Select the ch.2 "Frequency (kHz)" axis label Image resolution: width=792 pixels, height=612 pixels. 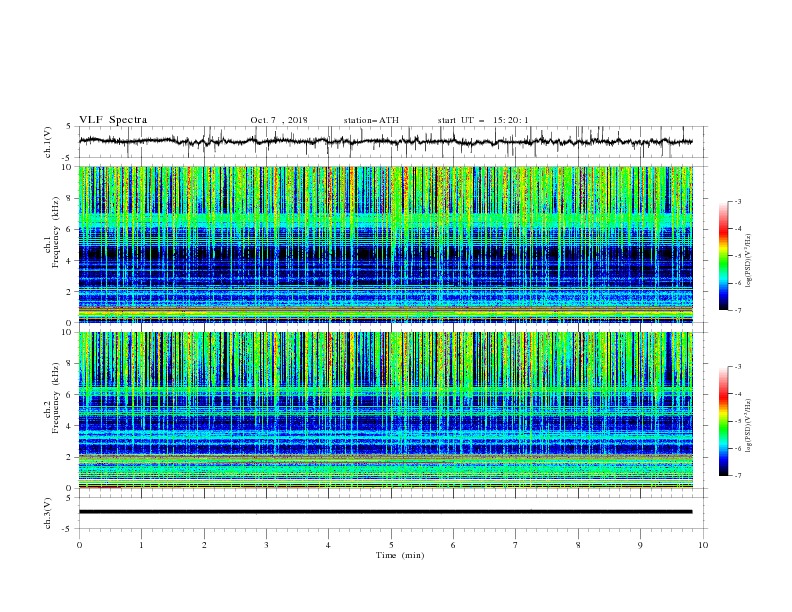(56, 398)
